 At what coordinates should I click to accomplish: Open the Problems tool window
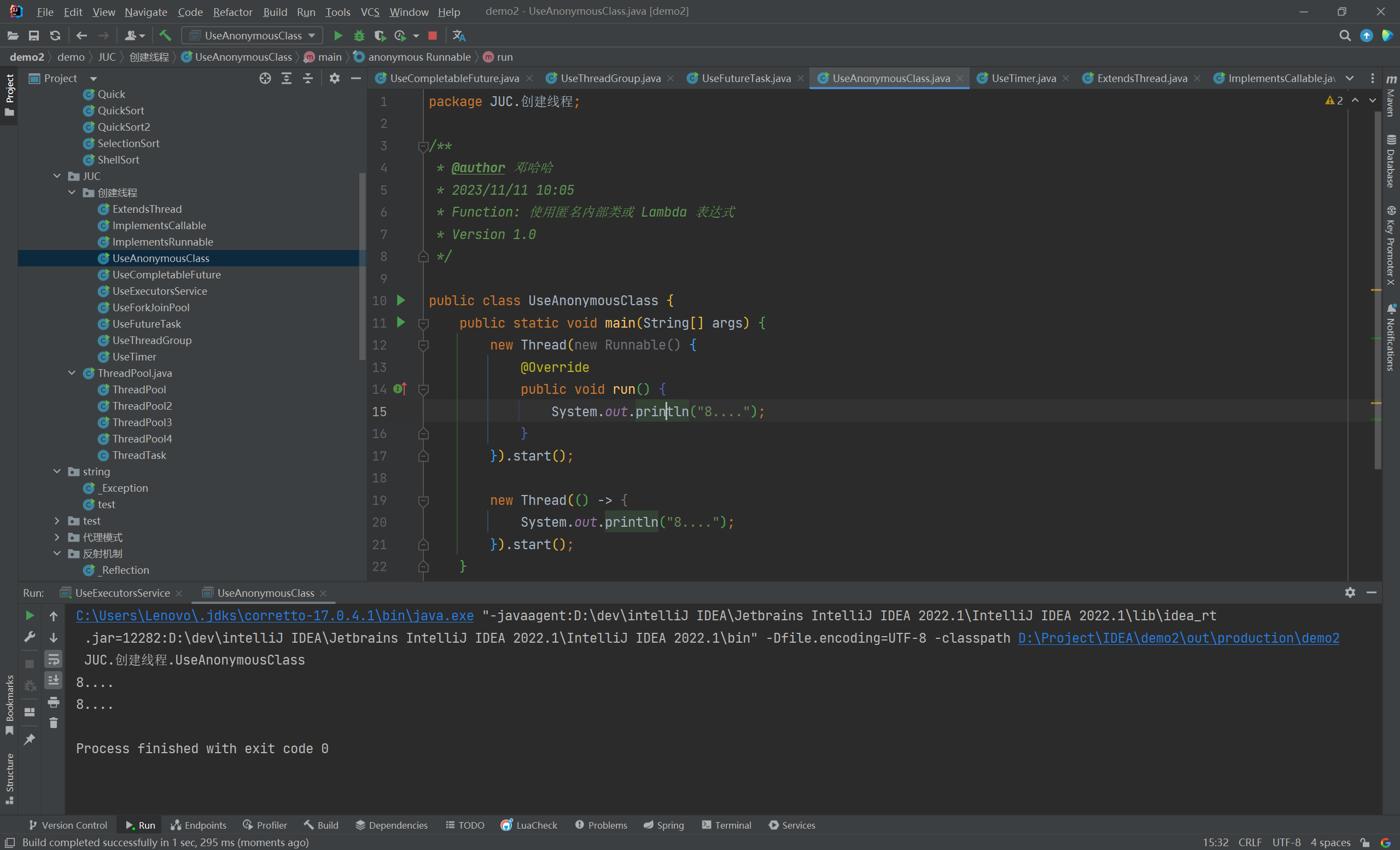point(601,825)
